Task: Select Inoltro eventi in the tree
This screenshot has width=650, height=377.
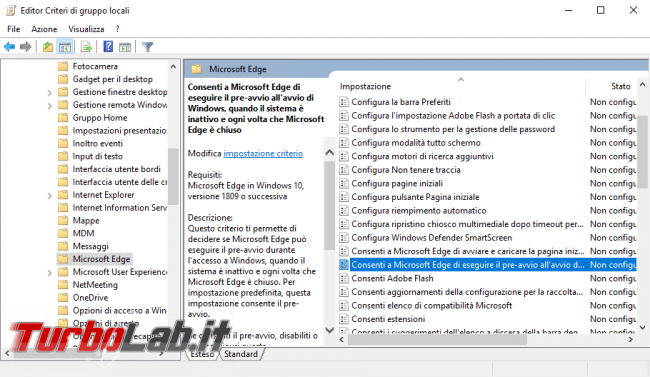Action: [x=97, y=144]
